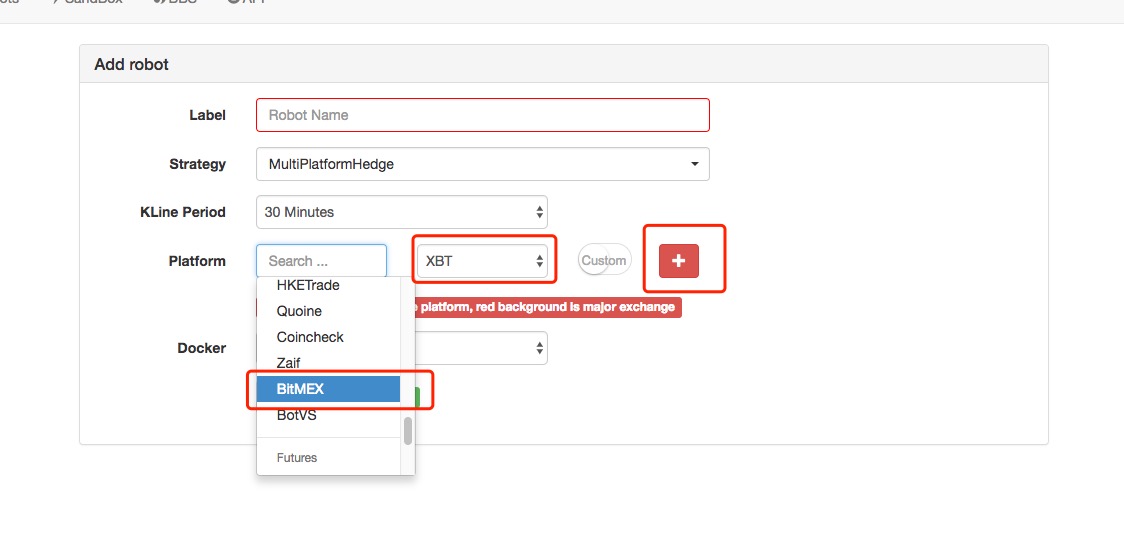Open the XBT currency dropdown
The image size is (1124, 543).
point(483,261)
